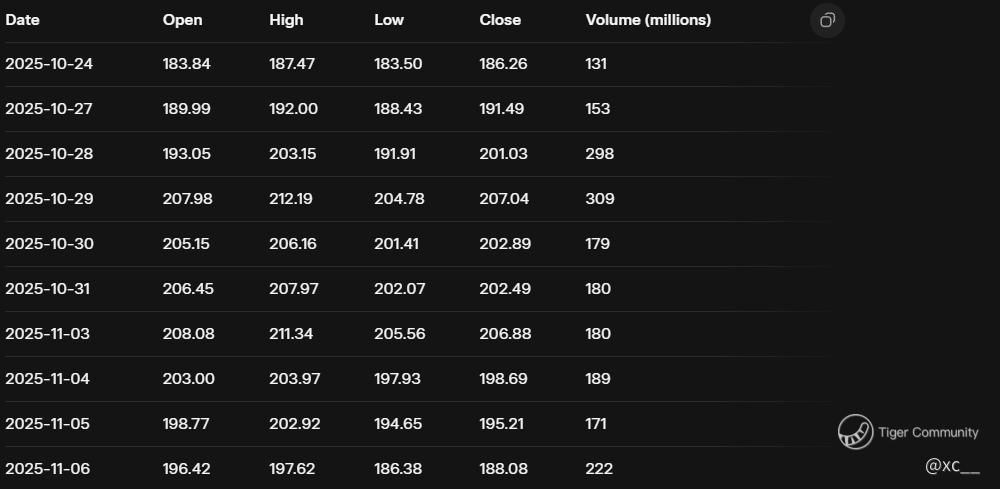
Task: Select the Close column header
Action: click(500, 20)
